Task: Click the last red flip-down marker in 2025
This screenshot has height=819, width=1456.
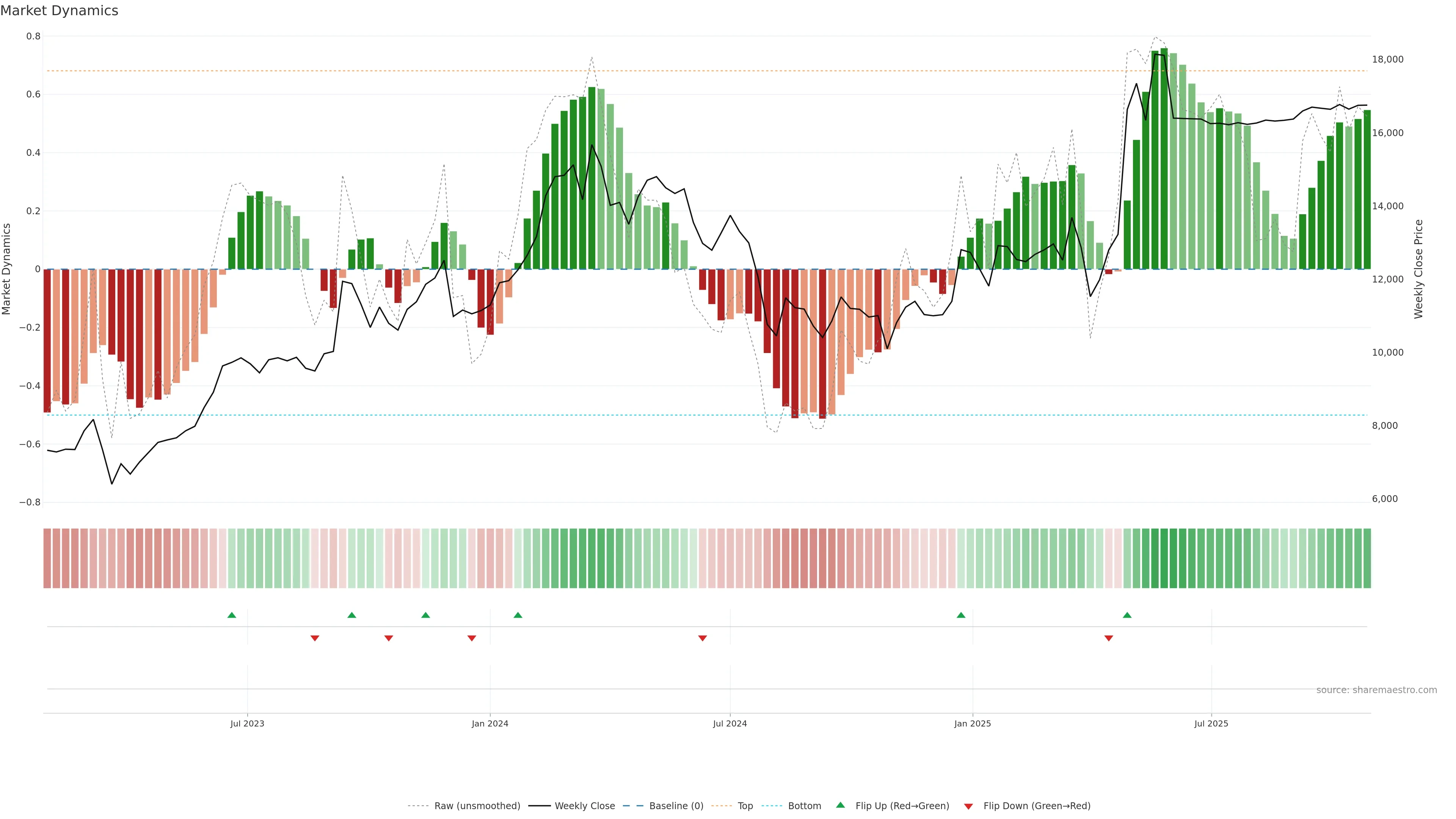Action: click(1108, 638)
